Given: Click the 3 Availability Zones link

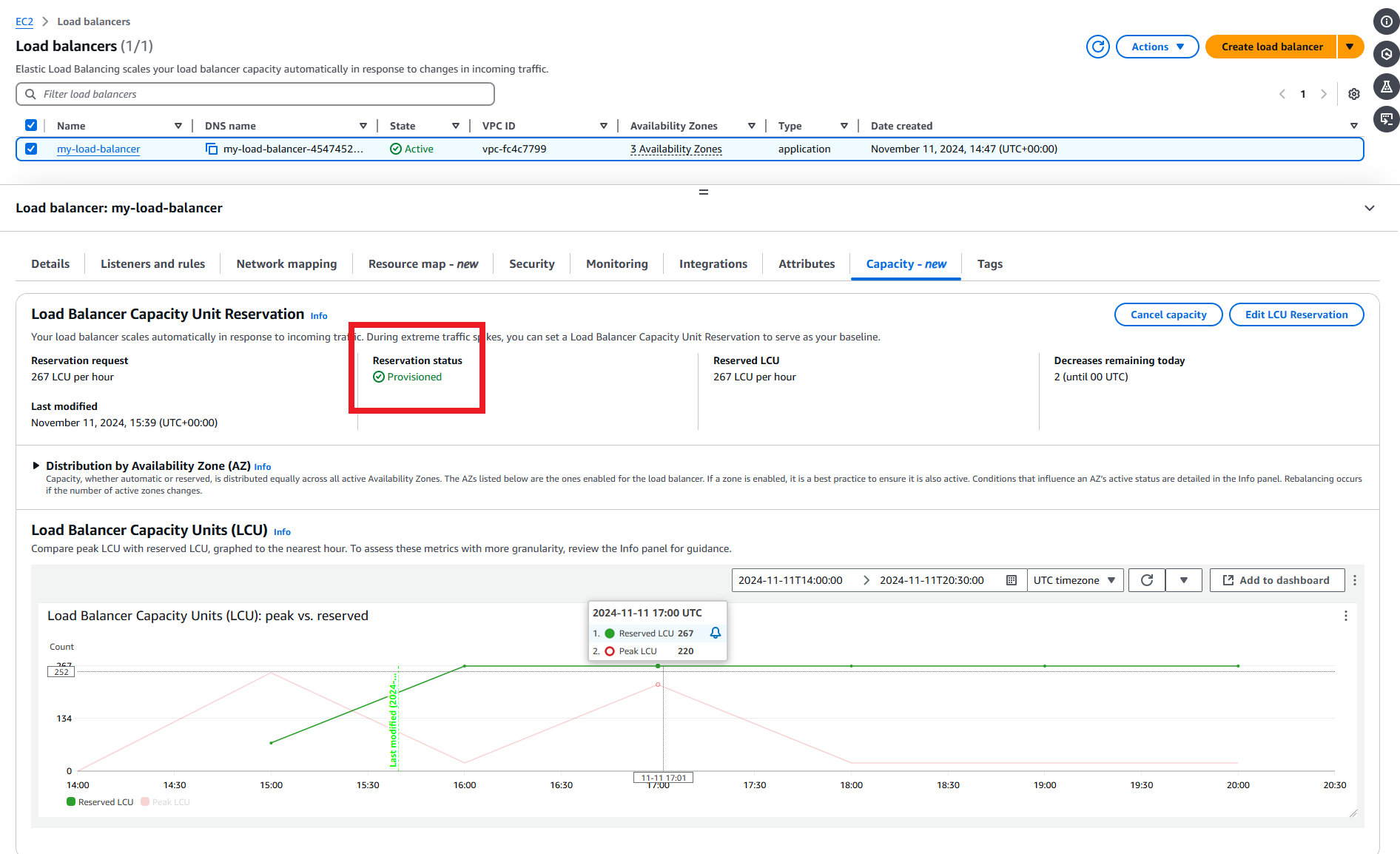Looking at the screenshot, I should coord(676,149).
